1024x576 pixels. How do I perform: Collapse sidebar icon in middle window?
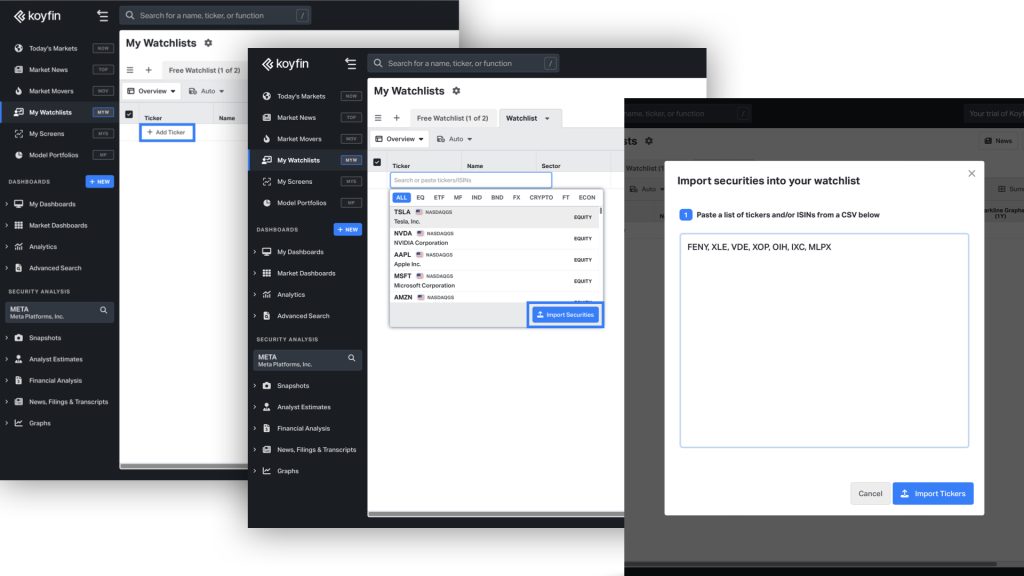click(351, 63)
